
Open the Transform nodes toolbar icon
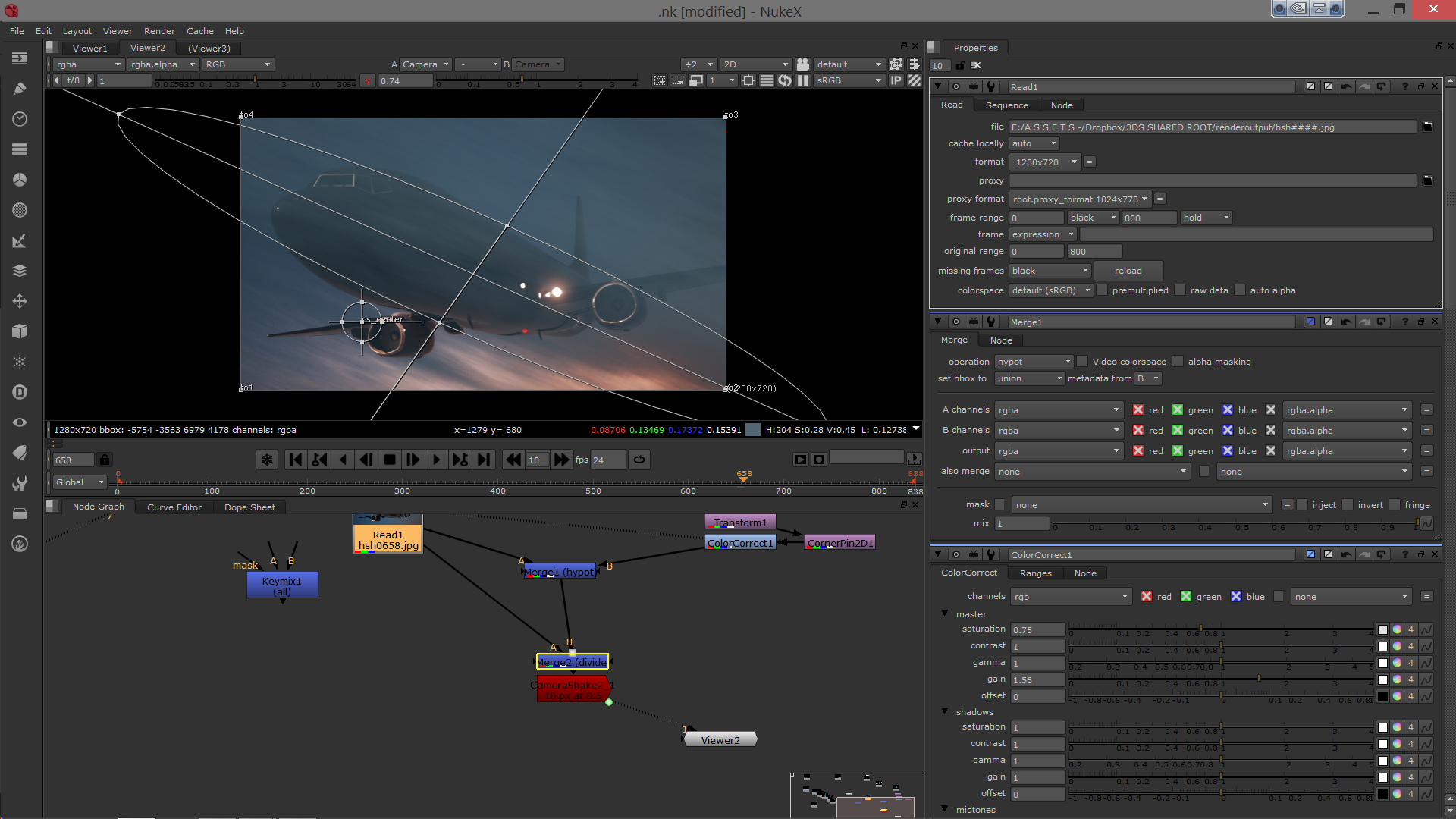click(x=20, y=301)
